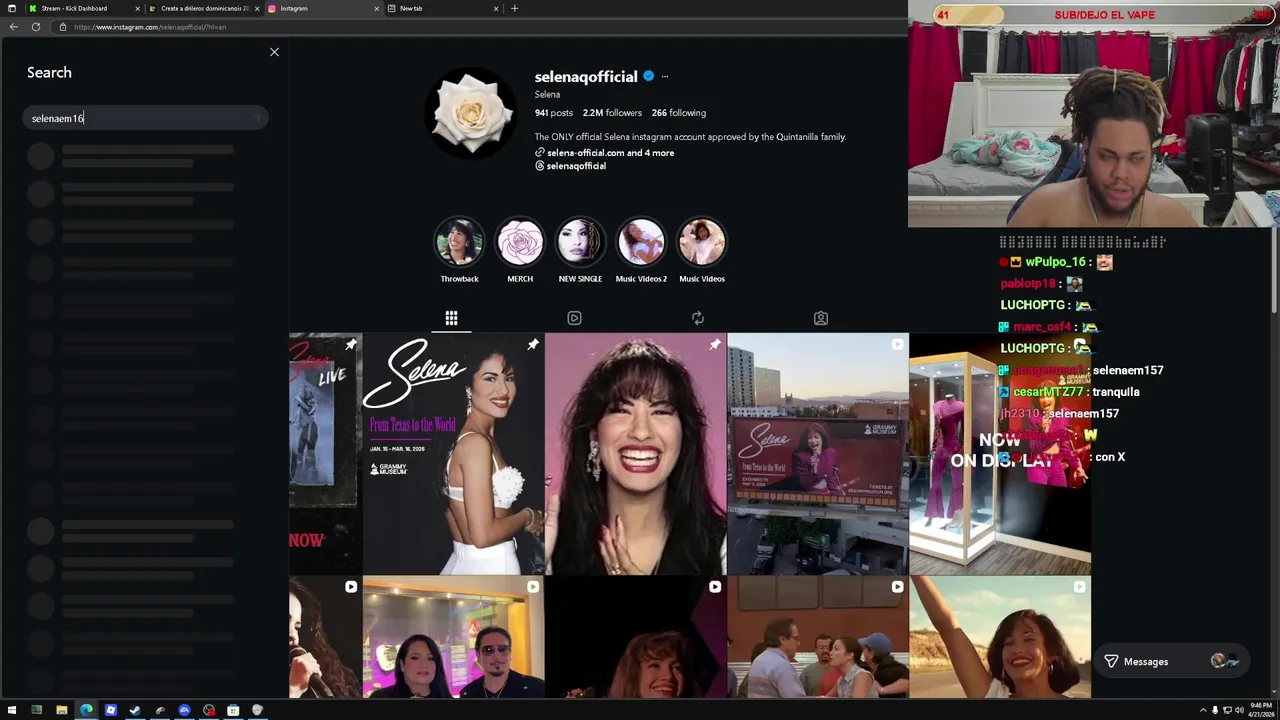Click the 941 posts count
1280x720 pixels.
click(553, 113)
